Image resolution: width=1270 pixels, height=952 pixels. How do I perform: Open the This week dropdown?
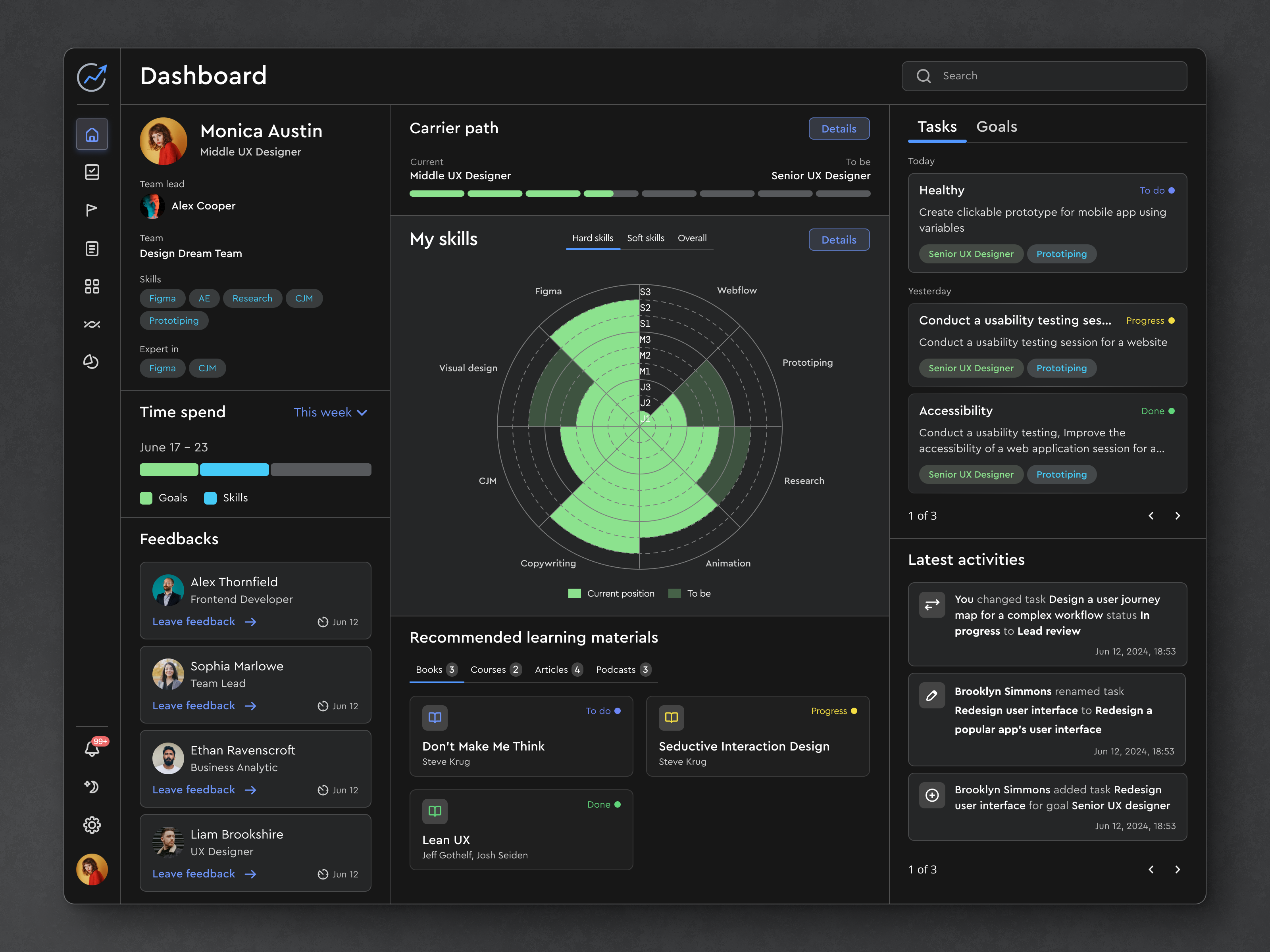(x=330, y=412)
